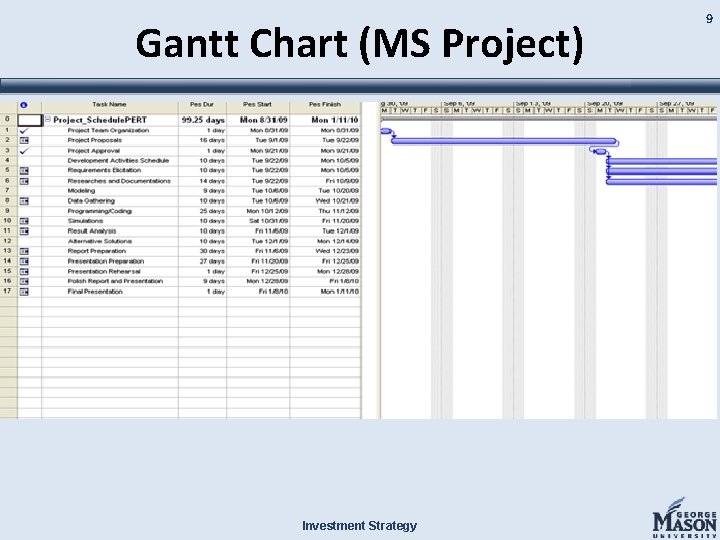Click the constraint icon beside Simulations
This screenshot has width=720, height=540.
(x=24, y=221)
